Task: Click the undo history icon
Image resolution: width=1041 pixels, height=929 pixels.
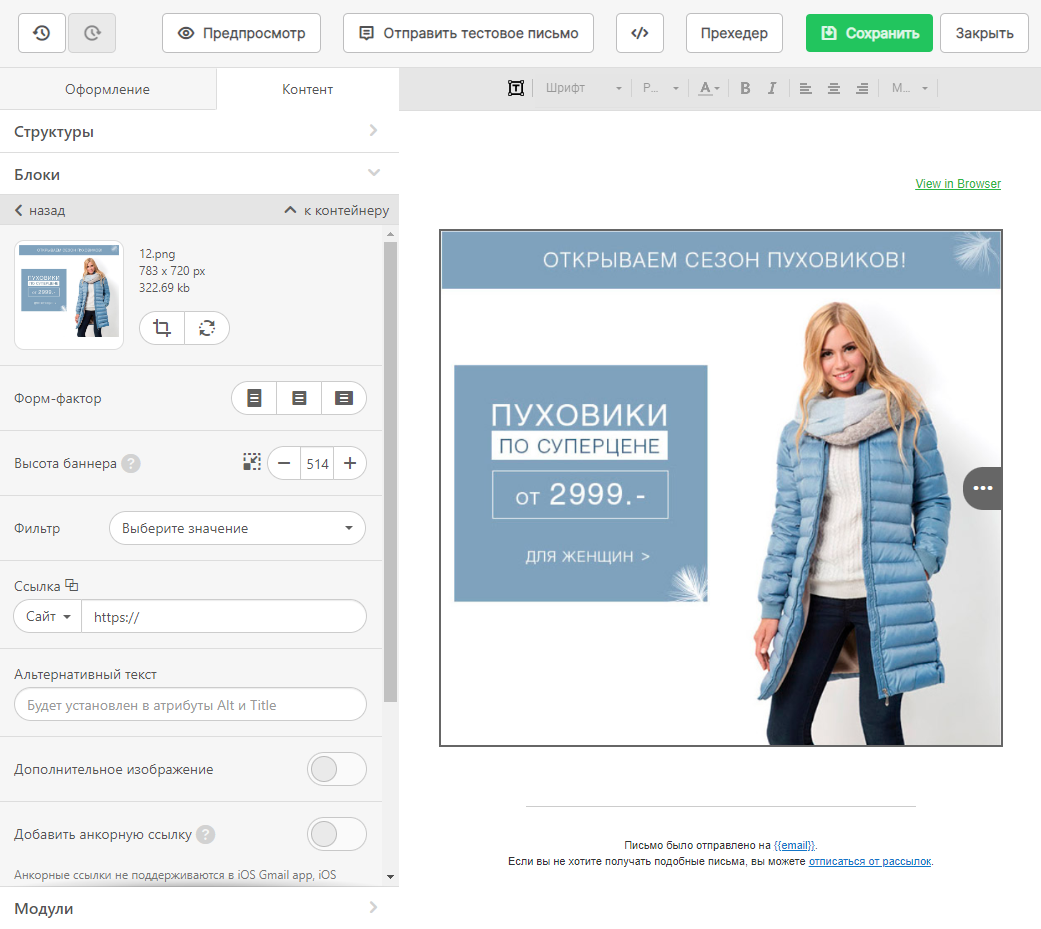Action: [42, 33]
